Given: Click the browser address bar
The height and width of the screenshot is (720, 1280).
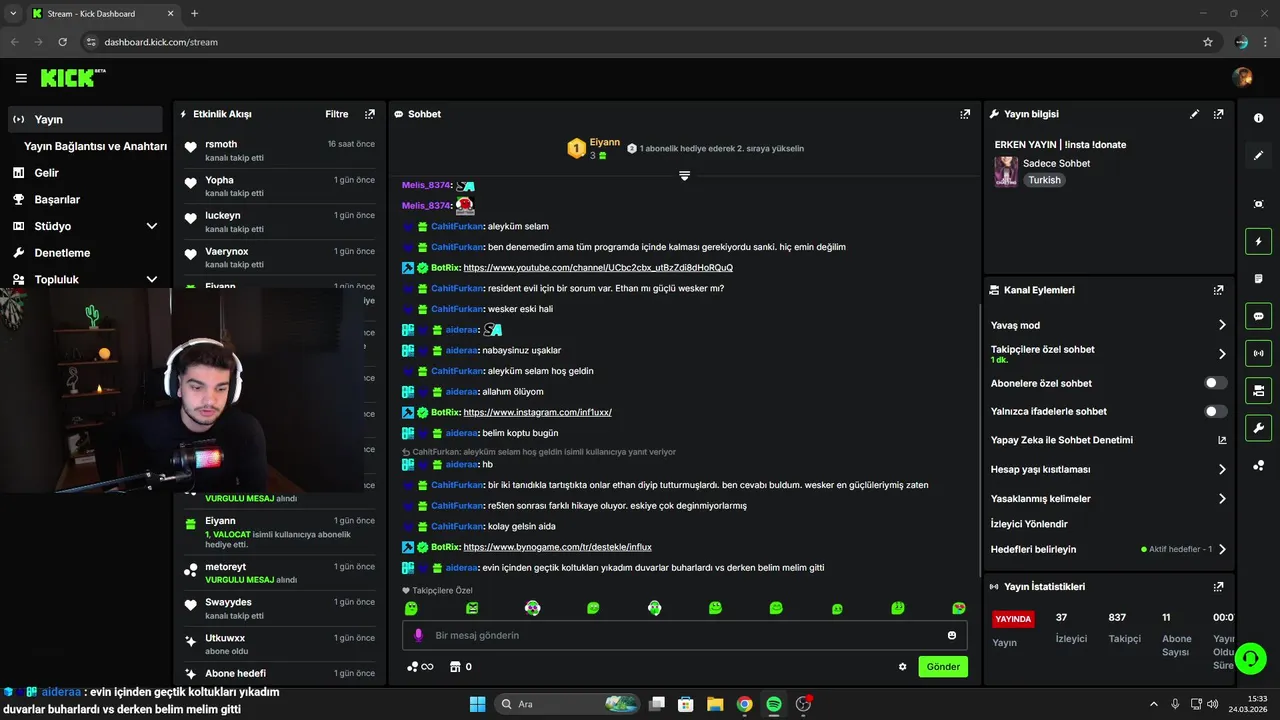Looking at the screenshot, I should (640, 42).
